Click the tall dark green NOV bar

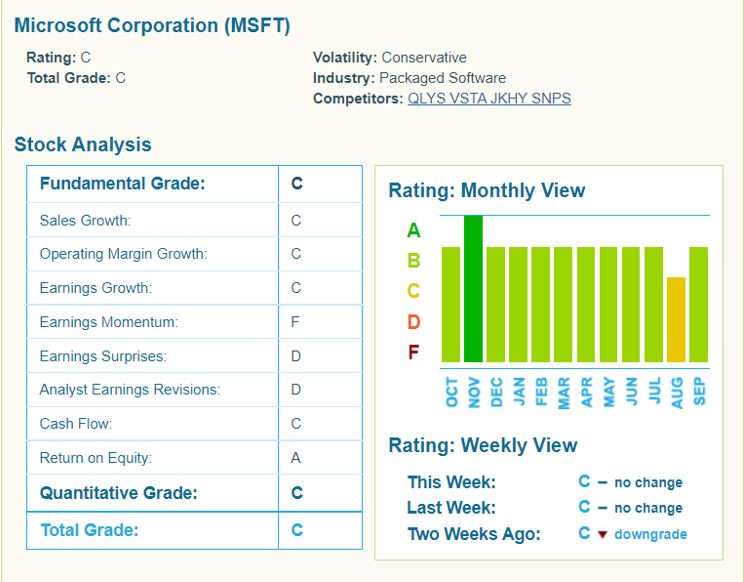point(473,289)
